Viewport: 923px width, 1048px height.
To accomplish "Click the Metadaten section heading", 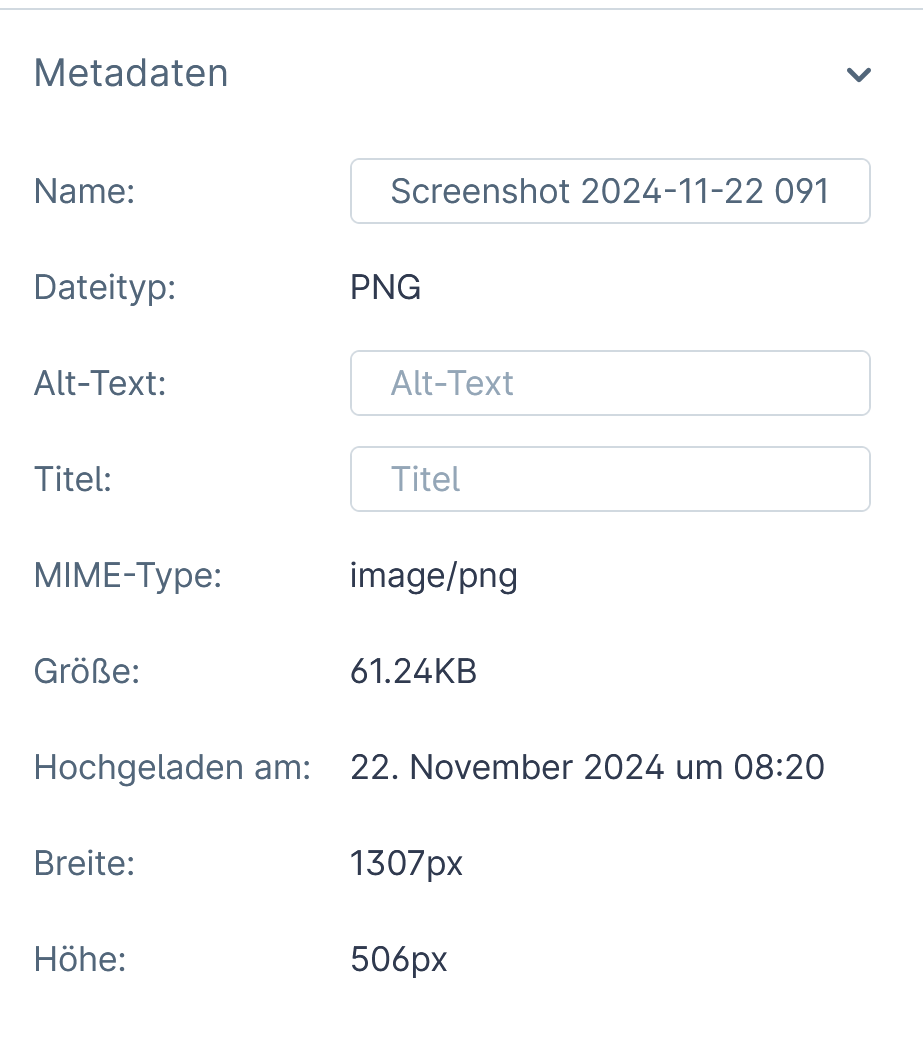I will 131,73.
